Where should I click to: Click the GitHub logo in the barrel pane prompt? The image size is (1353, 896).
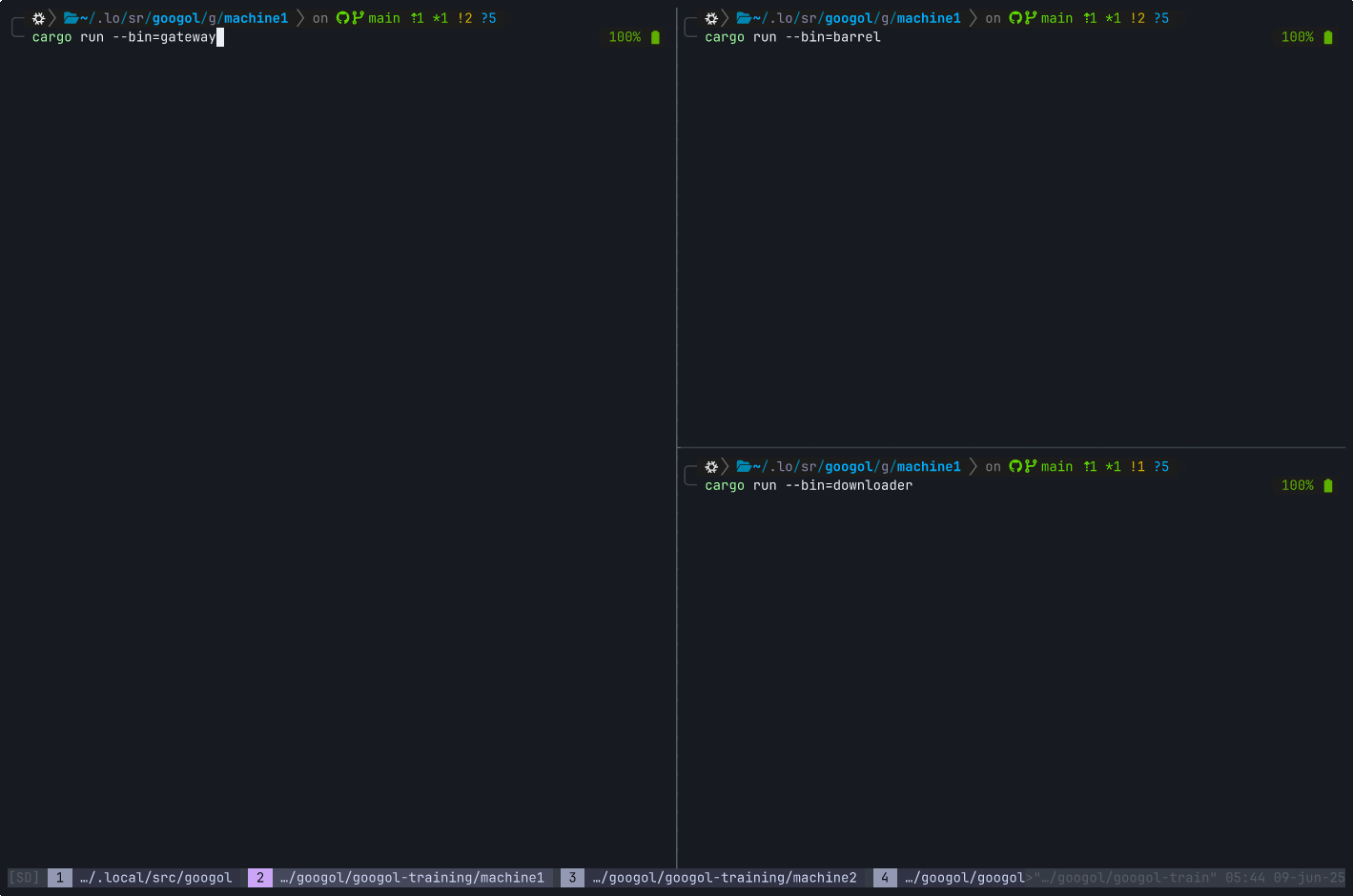click(1015, 18)
